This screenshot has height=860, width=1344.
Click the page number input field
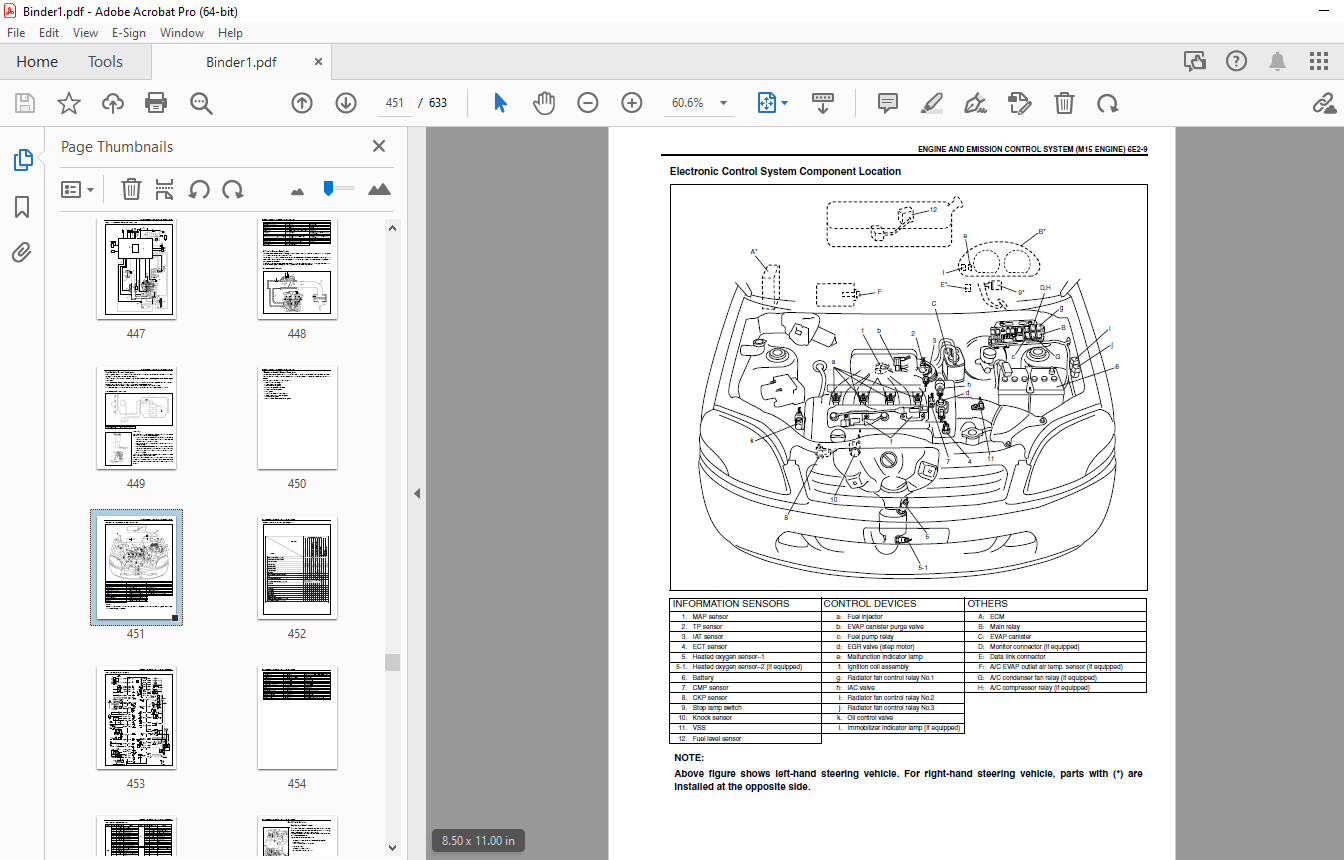click(x=394, y=103)
